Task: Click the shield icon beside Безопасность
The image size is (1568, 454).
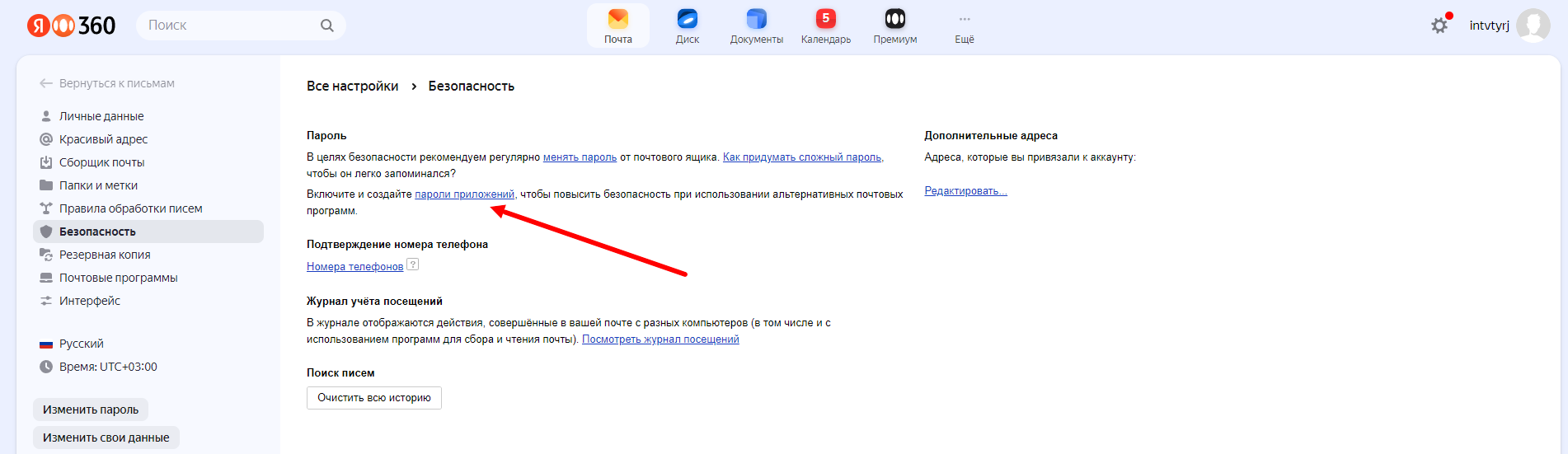Action: click(46, 232)
